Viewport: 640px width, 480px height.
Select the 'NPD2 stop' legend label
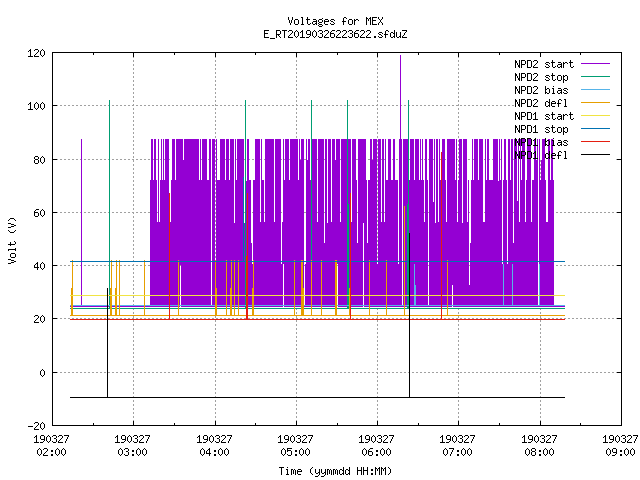pyautogui.click(x=541, y=77)
